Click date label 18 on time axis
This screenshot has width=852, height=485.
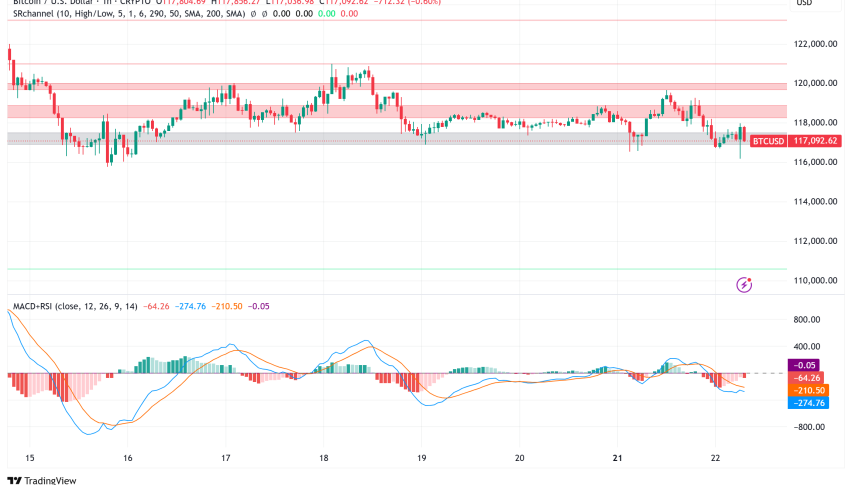[323, 458]
